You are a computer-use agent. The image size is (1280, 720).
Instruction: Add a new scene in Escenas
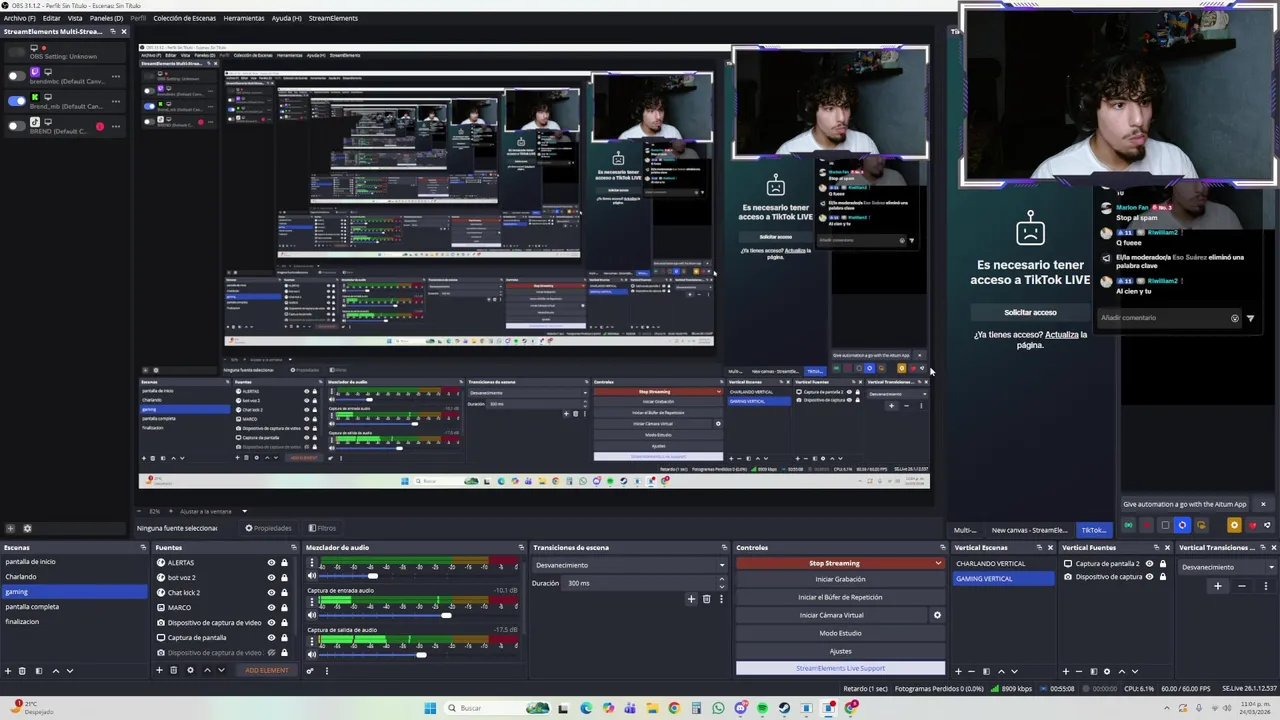(x=8, y=671)
